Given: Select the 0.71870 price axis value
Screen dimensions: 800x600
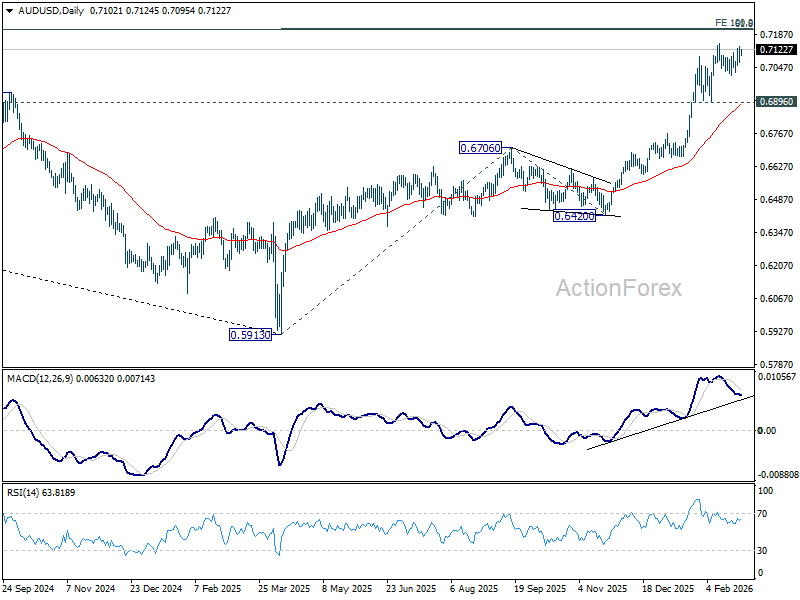Looking at the screenshot, I should 777,35.
